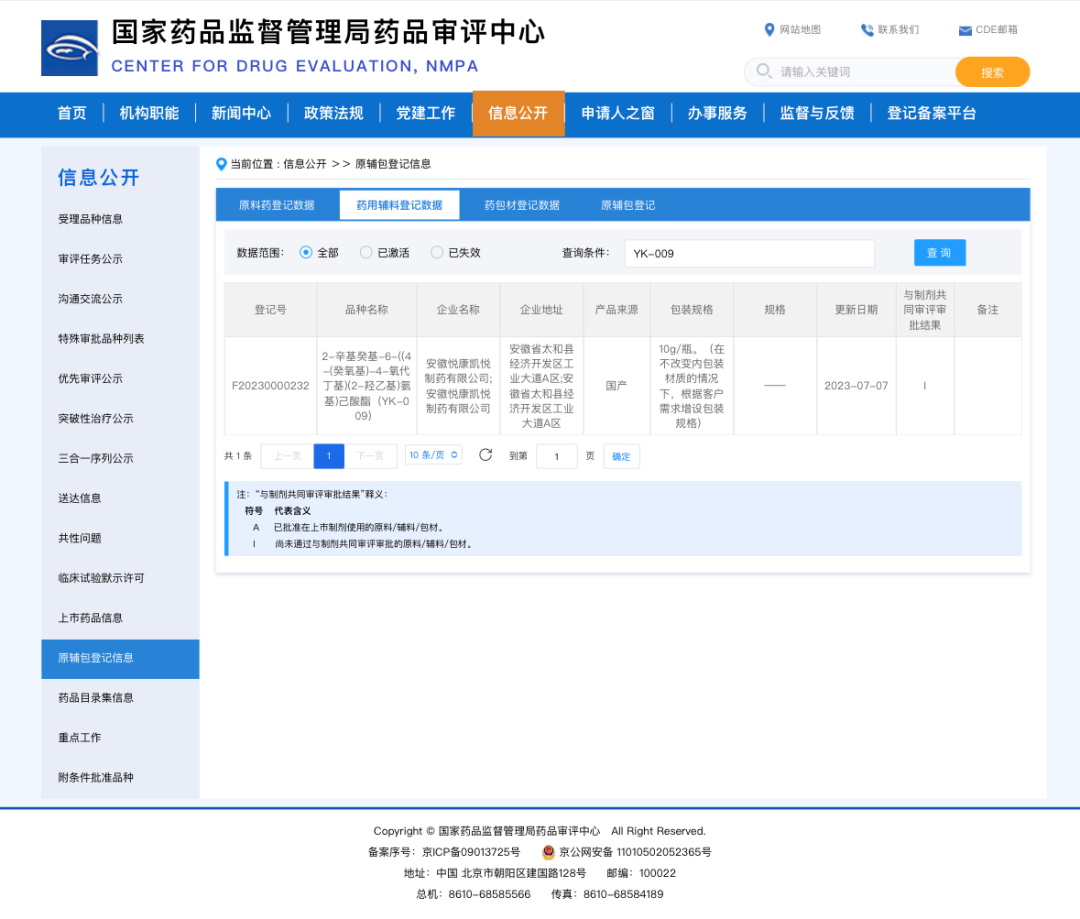Click the contact us phone icon
The height and width of the screenshot is (919, 1080).
[x=867, y=30]
